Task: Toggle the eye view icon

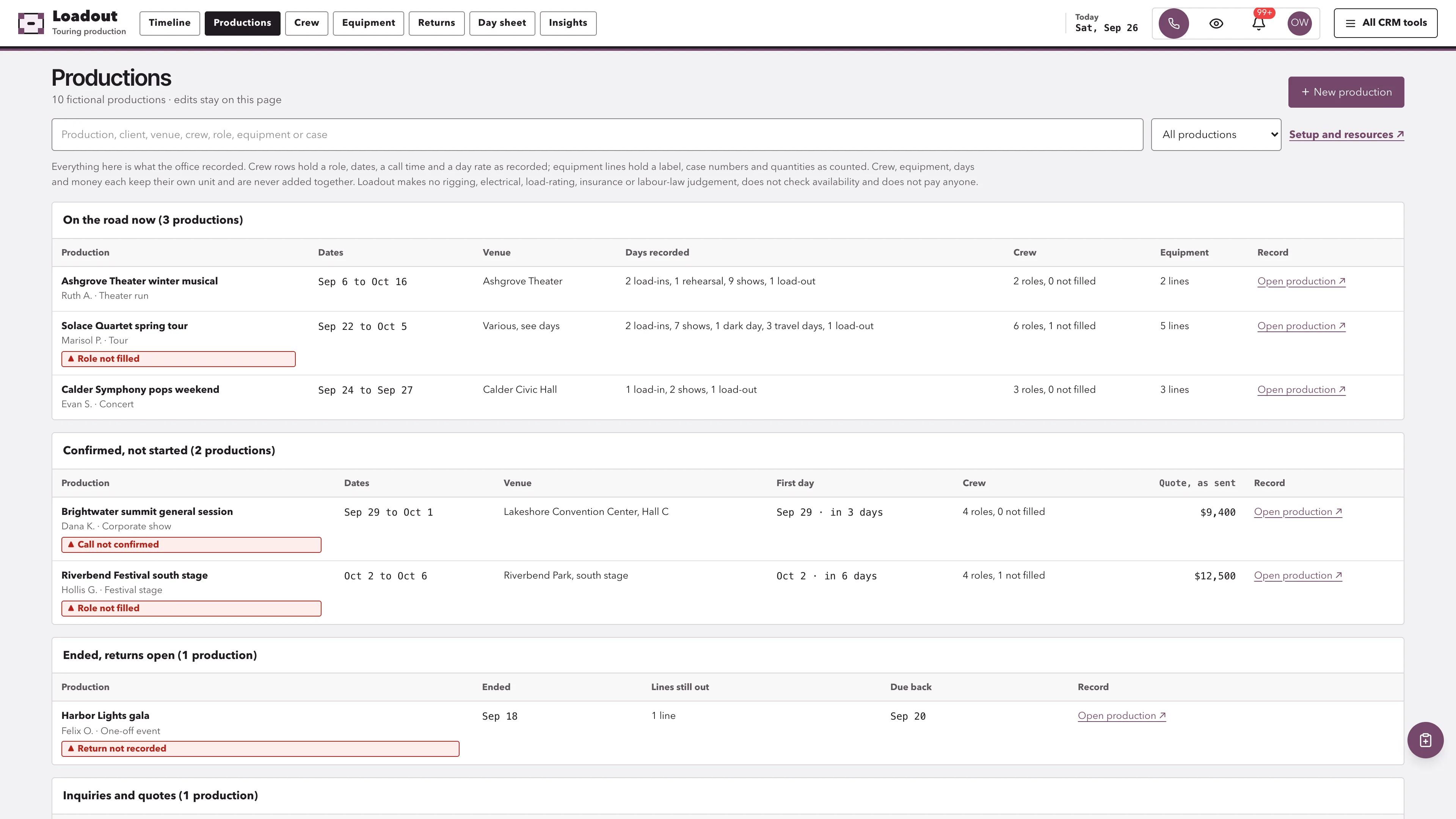Action: pyautogui.click(x=1216, y=23)
